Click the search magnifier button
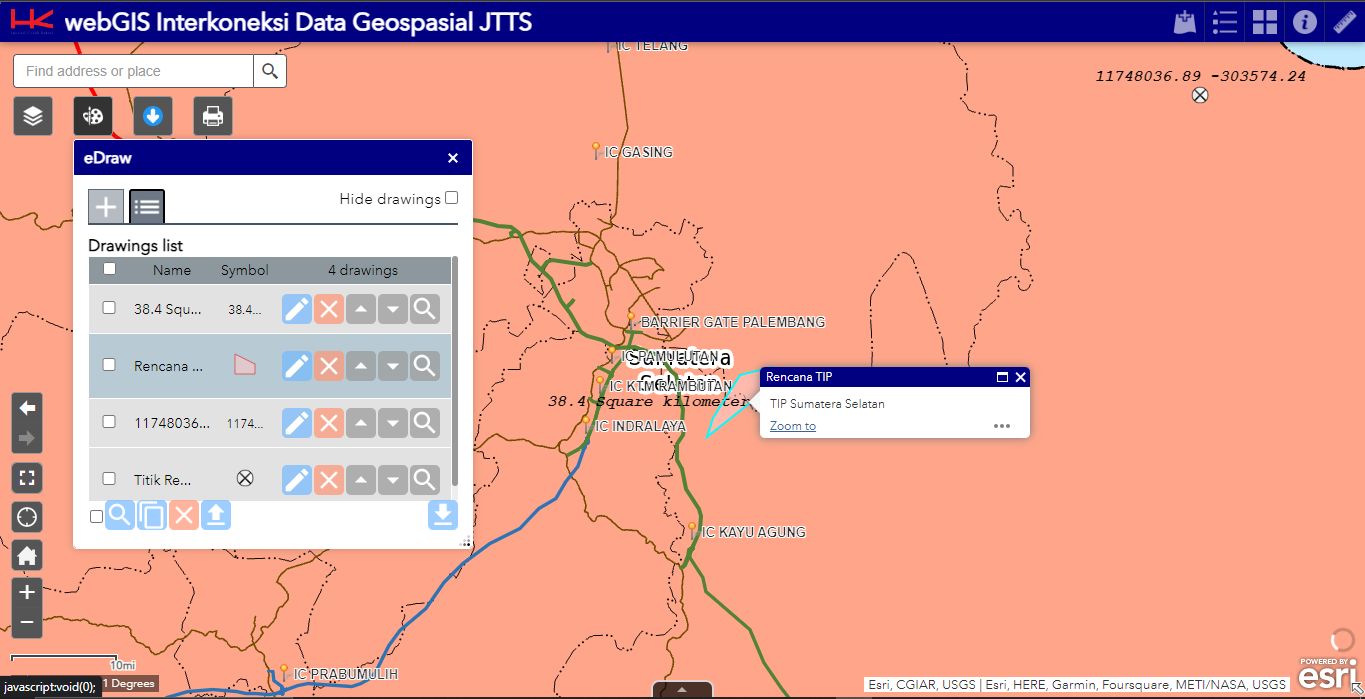This screenshot has width=1365, height=699. pyautogui.click(x=270, y=71)
